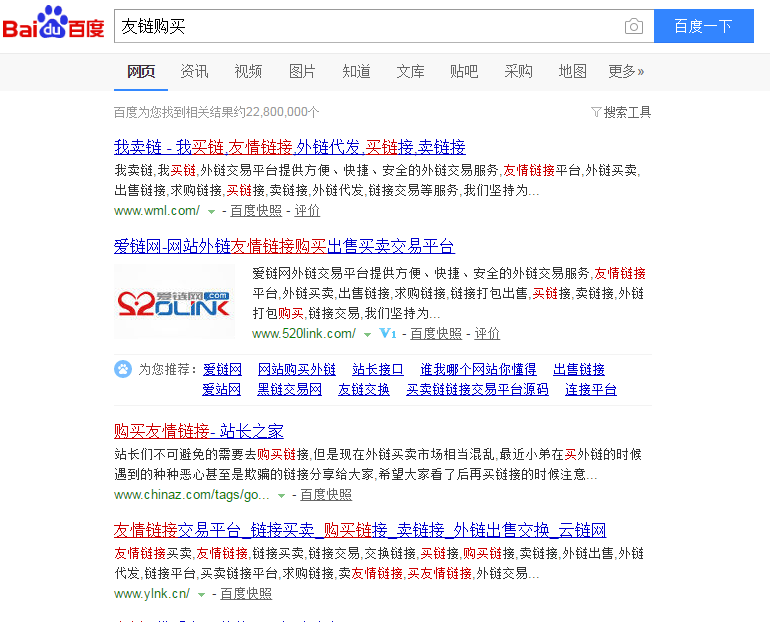Expand dropdown arrow next to www.ylnk.cn
The width and height of the screenshot is (770, 622).
click(x=201, y=595)
